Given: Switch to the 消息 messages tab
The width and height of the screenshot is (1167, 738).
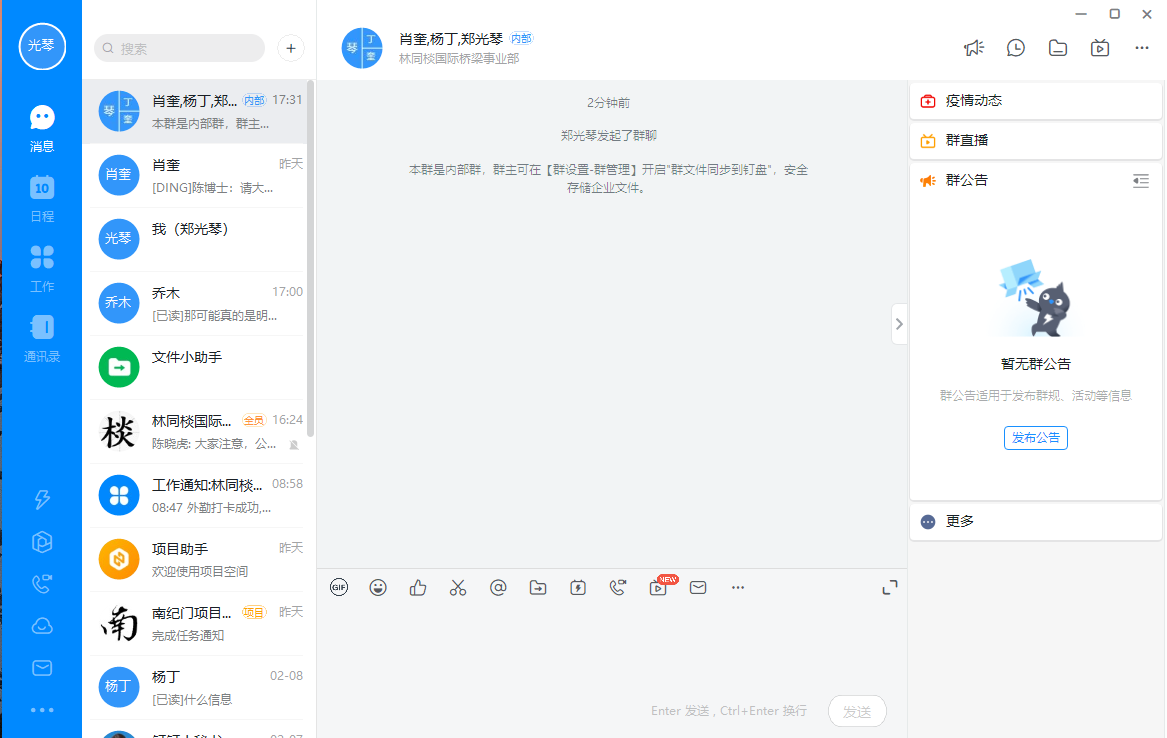Looking at the screenshot, I should (42, 128).
